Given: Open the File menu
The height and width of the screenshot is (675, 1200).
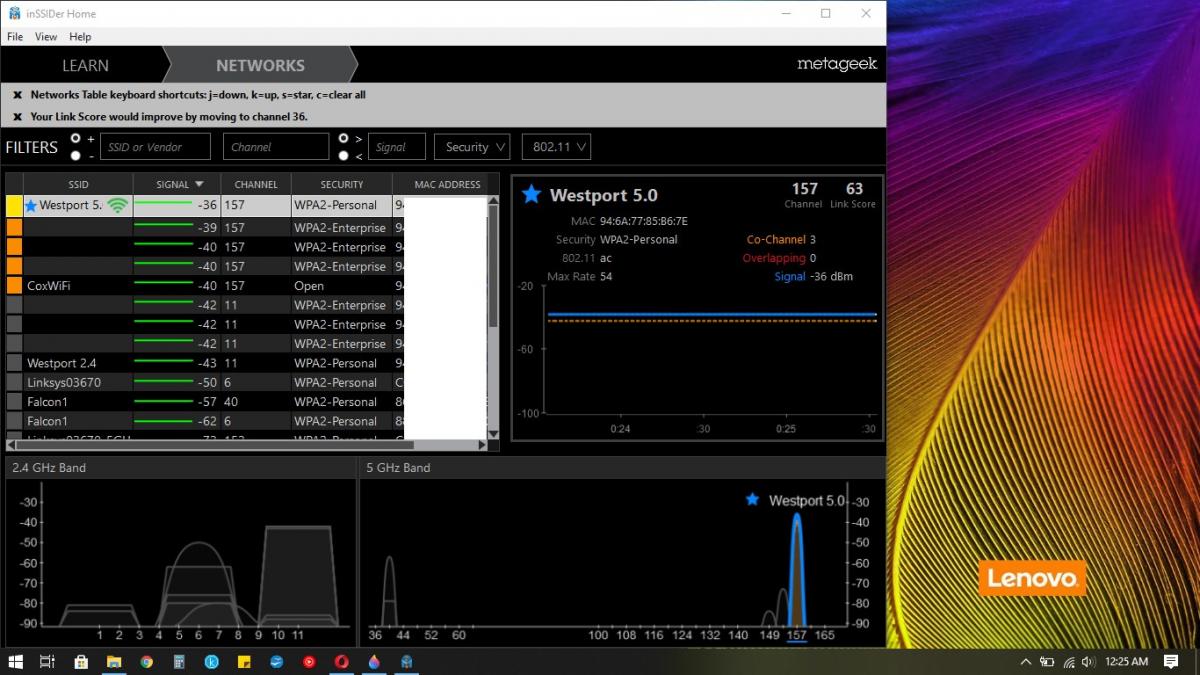Looking at the screenshot, I should pos(15,37).
